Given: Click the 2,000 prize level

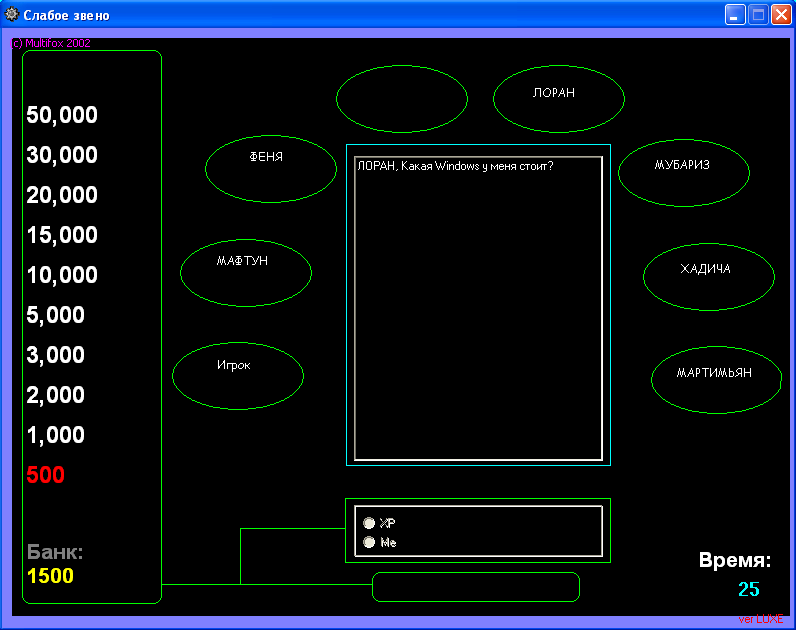Looking at the screenshot, I should pos(55,395).
